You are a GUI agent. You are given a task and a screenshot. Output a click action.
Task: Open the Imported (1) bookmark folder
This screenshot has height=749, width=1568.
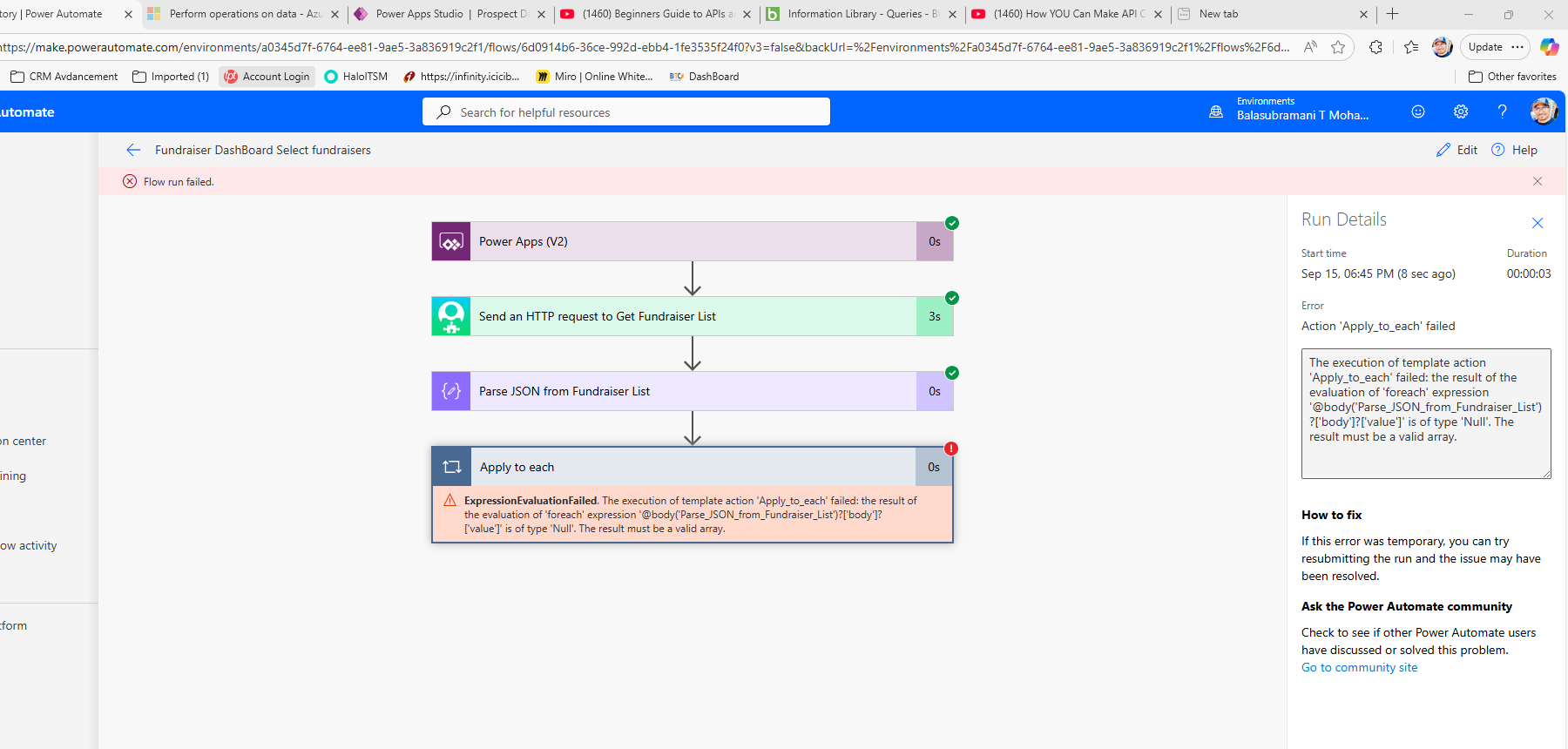click(171, 77)
